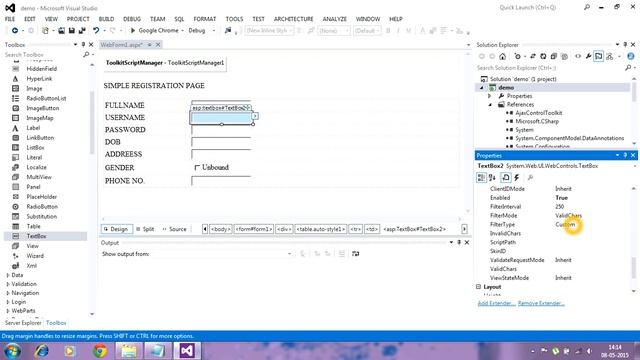
Task: Click the Sync with Active Document icon
Action: click(533, 56)
